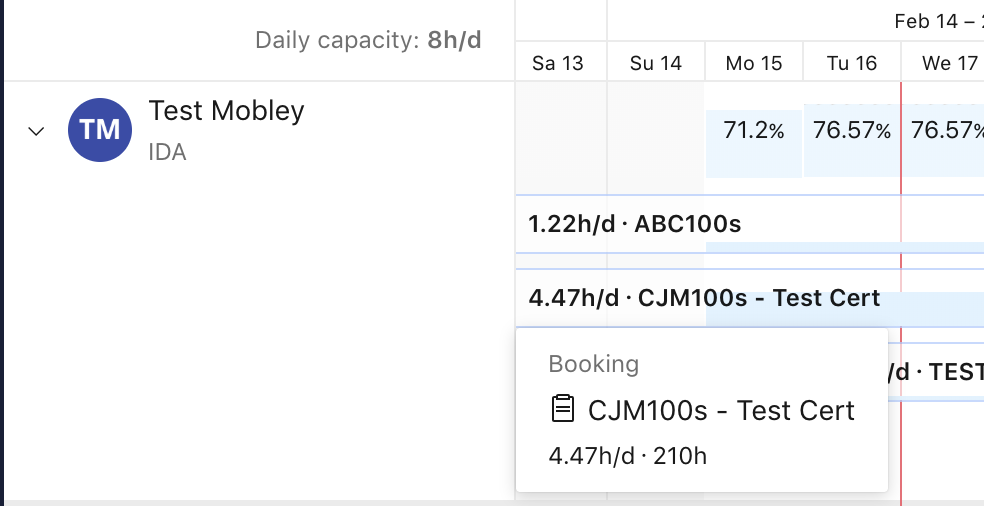Click the Daily capacity 8h/d label
The height and width of the screenshot is (506, 984).
tap(368, 40)
